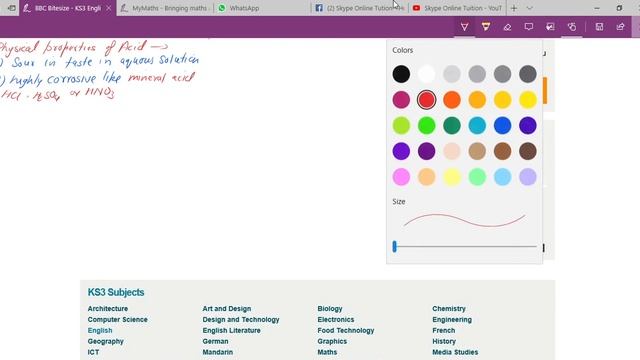Pick the dark brown color swatch
Image resolution: width=640 pixels, height=360 pixels.
[528, 151]
